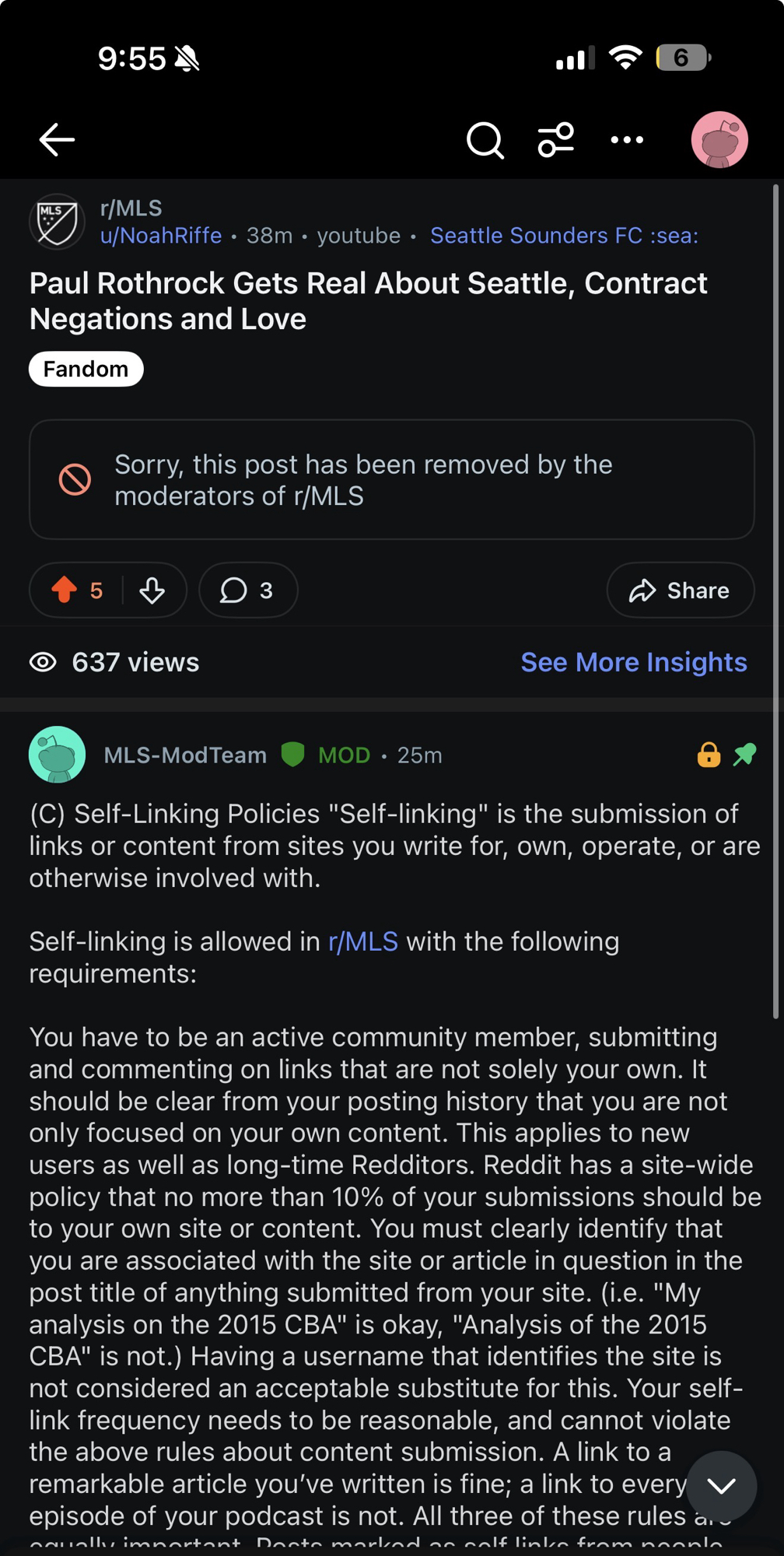Tap the eye icon next to 637 views
This screenshot has height=1556, width=784.
(x=44, y=662)
